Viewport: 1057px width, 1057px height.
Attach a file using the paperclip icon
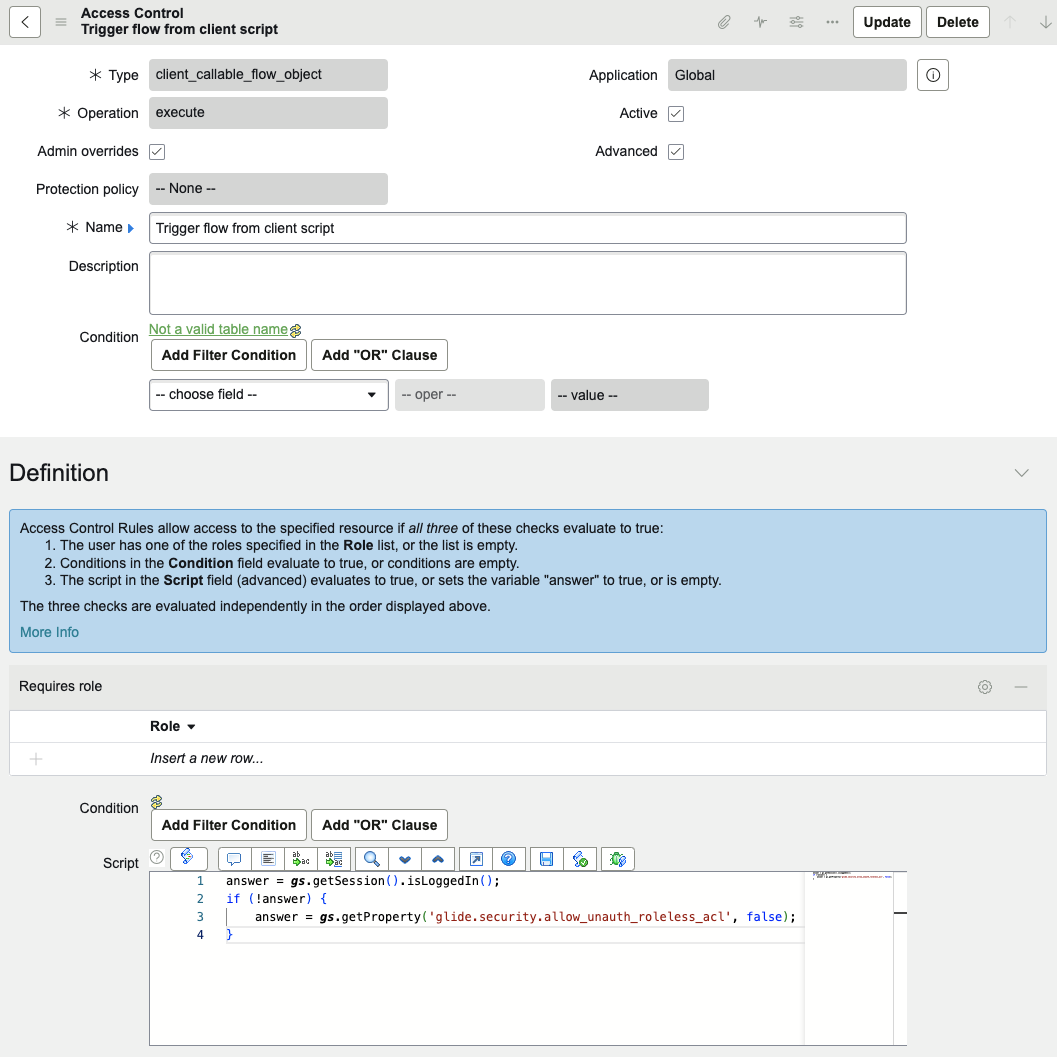[x=724, y=21]
